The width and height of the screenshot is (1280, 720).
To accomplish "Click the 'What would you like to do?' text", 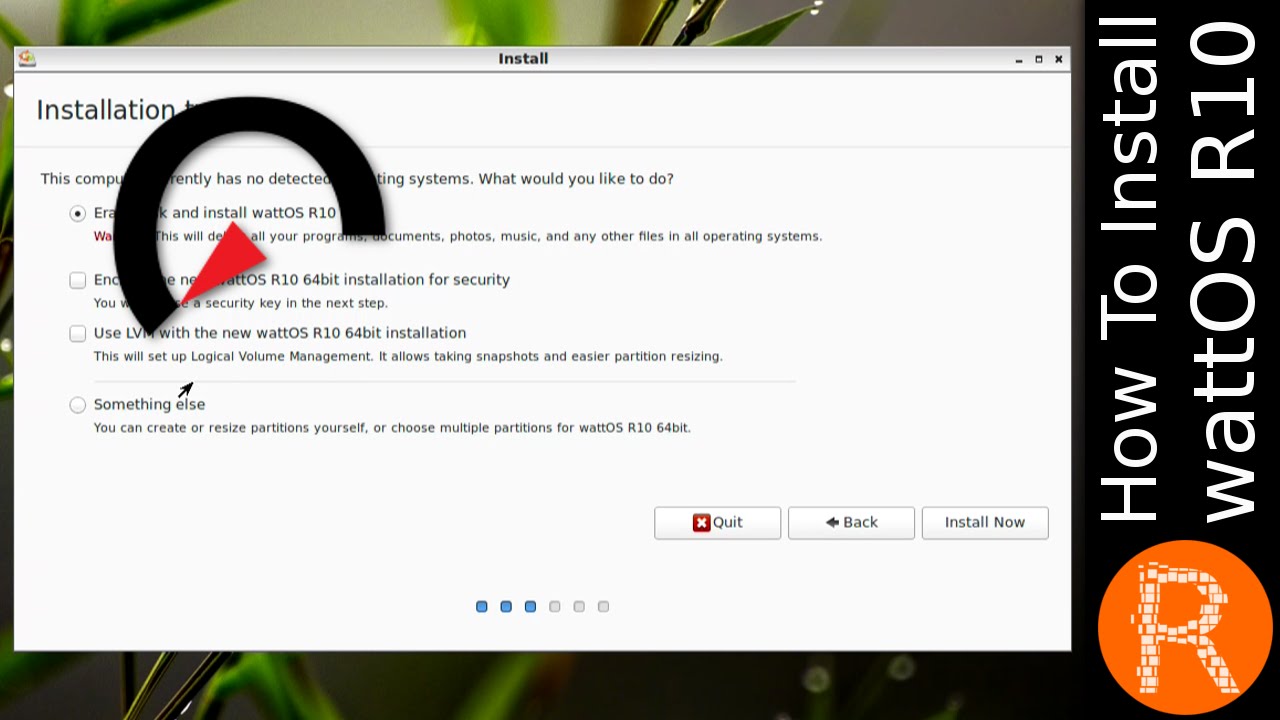I will pyautogui.click(x=576, y=179).
